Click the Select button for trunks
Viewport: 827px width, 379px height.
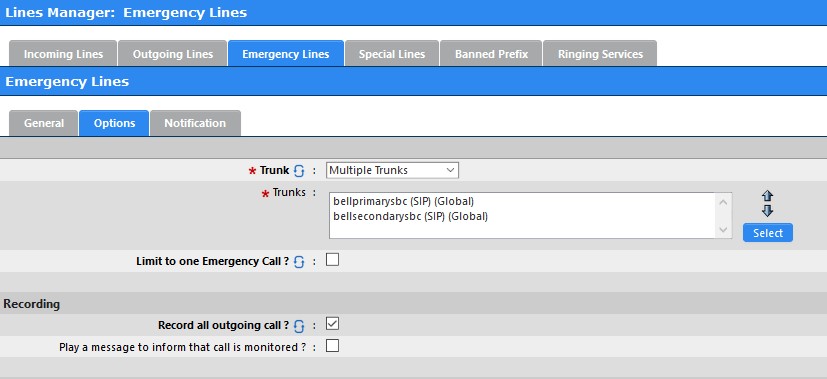click(767, 232)
